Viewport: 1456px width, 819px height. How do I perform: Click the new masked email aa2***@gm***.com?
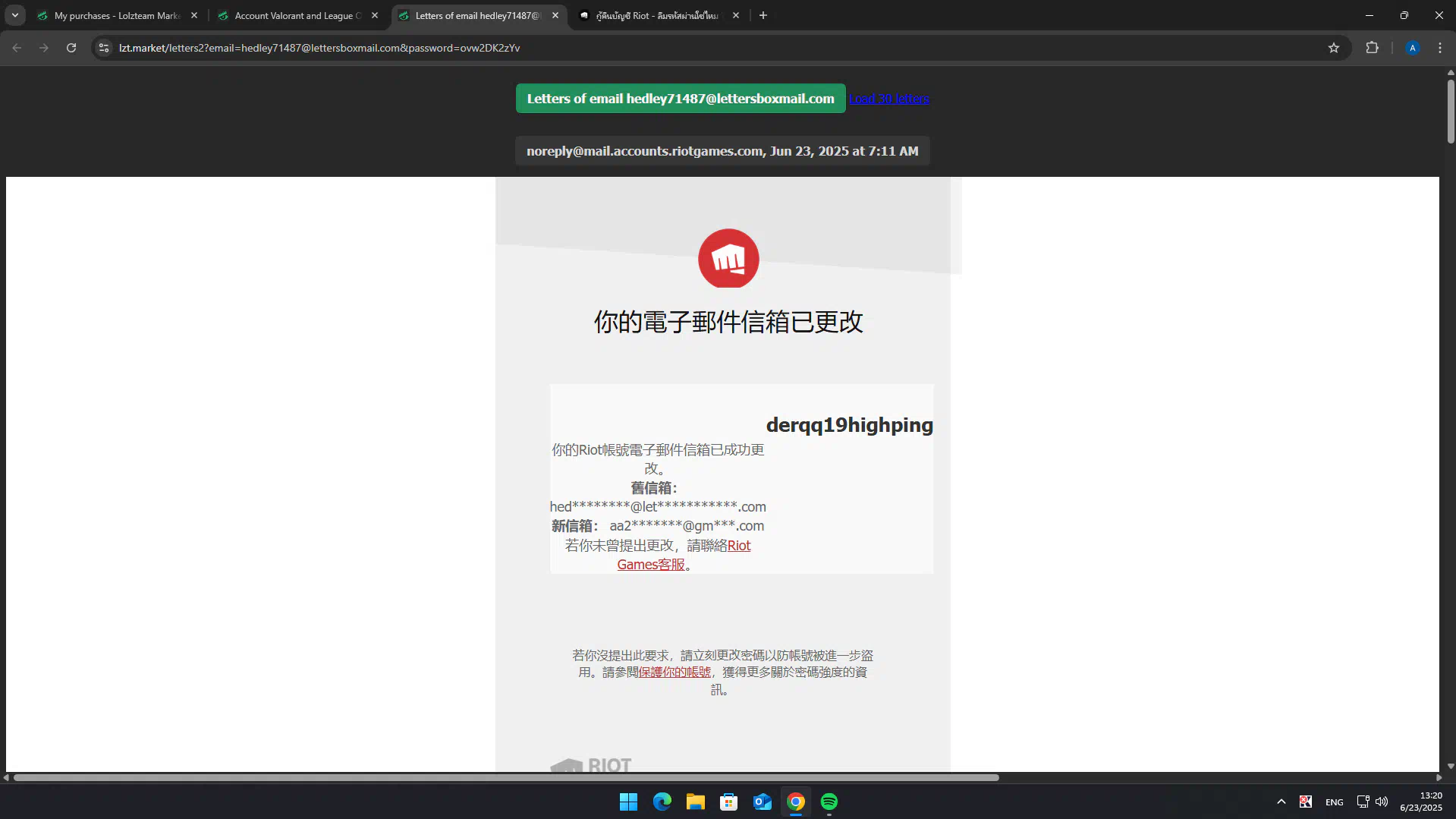(687, 526)
